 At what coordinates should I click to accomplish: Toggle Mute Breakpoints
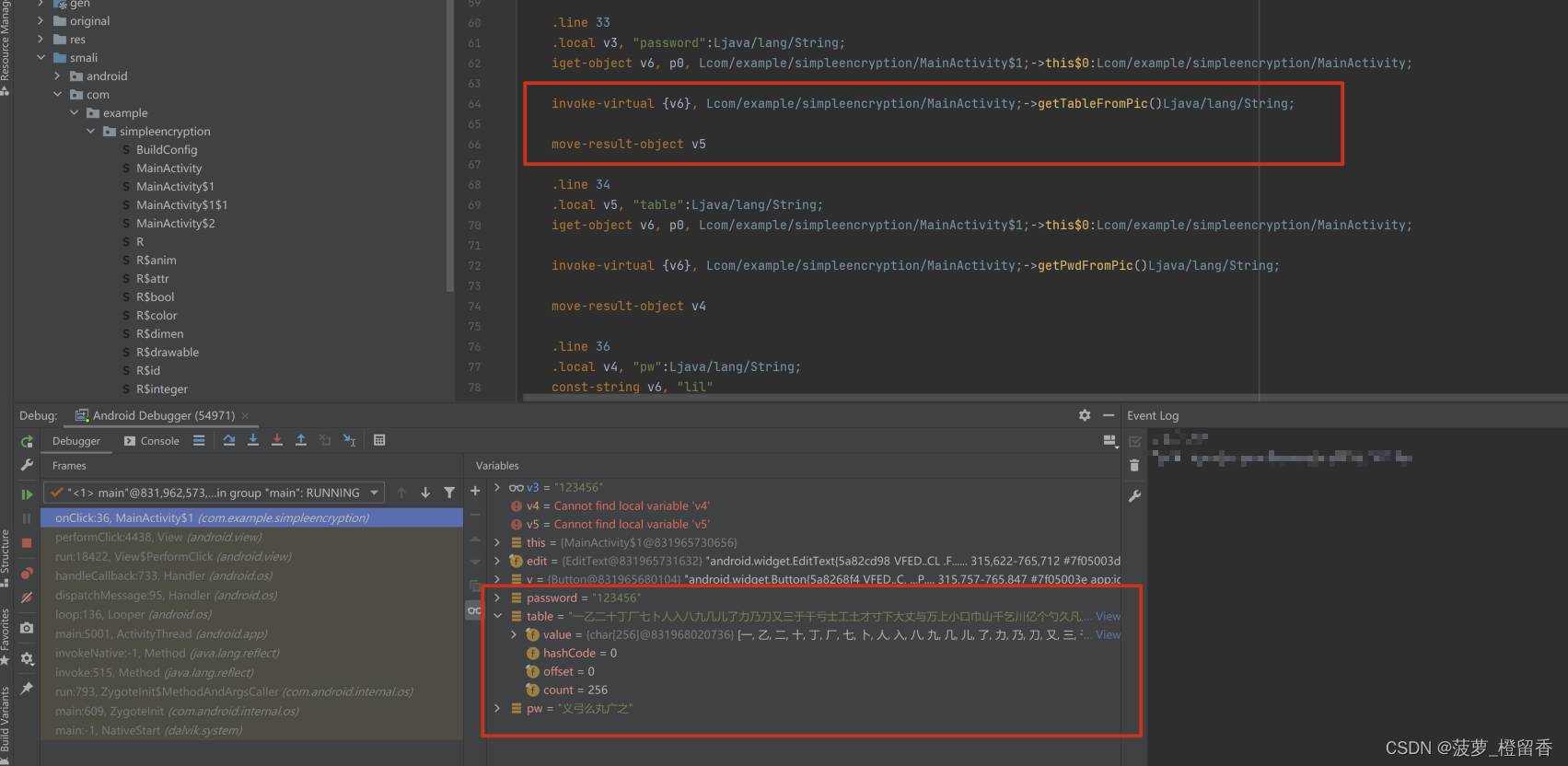click(27, 598)
